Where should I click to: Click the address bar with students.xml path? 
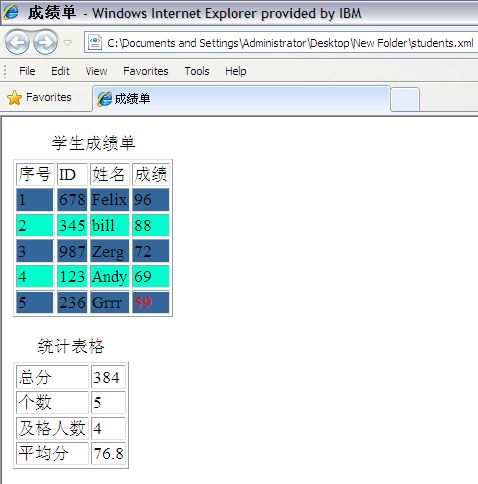[281, 42]
